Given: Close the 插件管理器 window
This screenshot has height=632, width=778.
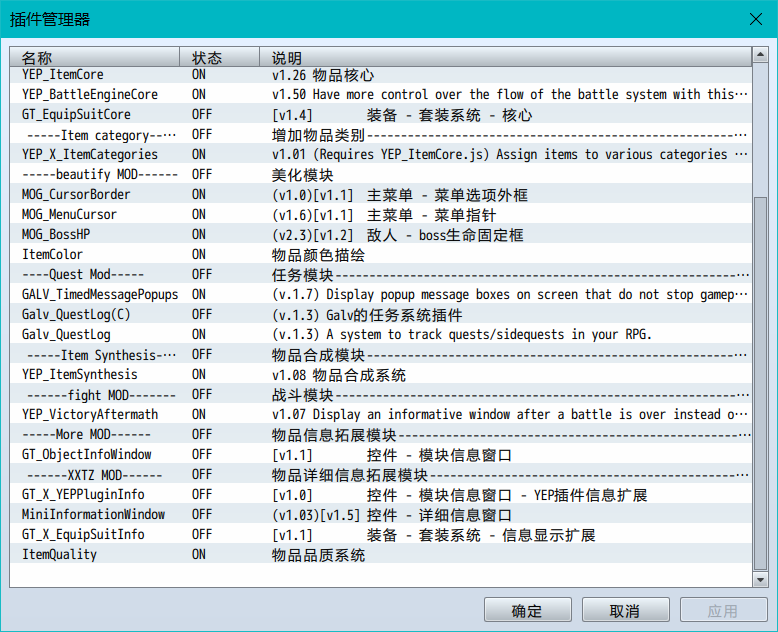Looking at the screenshot, I should point(755,19).
